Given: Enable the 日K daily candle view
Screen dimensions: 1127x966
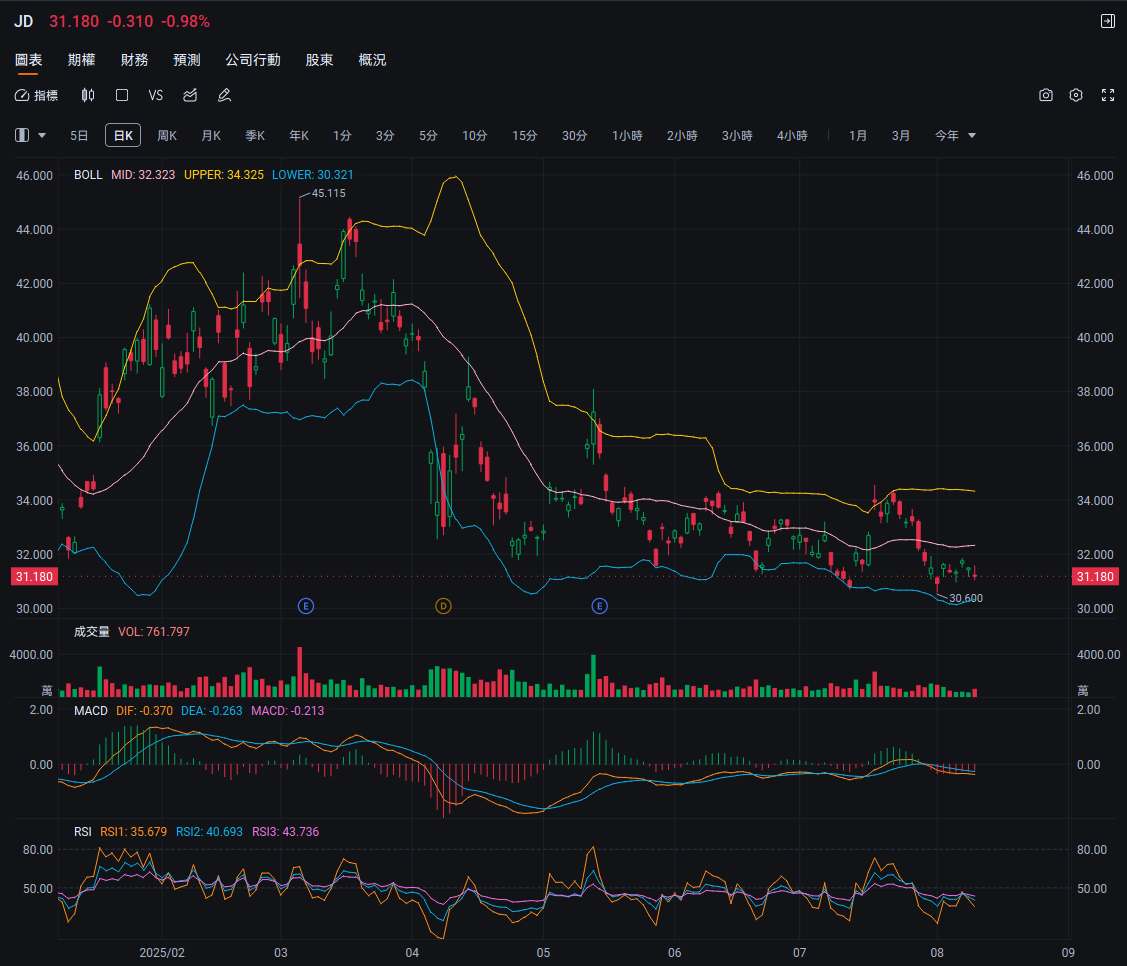Looking at the screenshot, I should pyautogui.click(x=122, y=134).
